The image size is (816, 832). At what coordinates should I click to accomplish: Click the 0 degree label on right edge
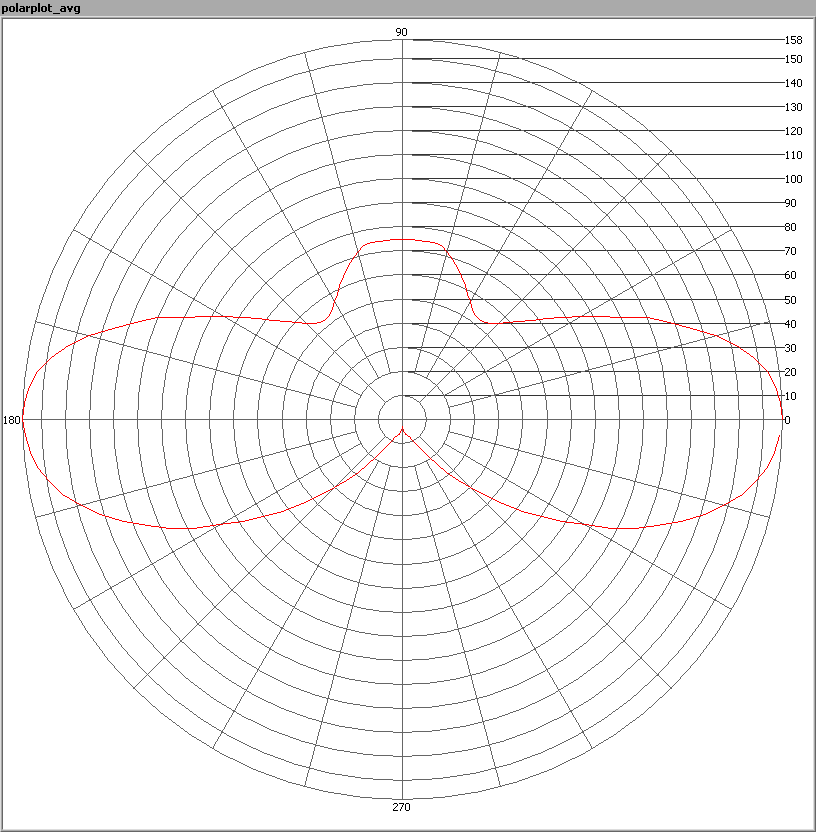787,420
